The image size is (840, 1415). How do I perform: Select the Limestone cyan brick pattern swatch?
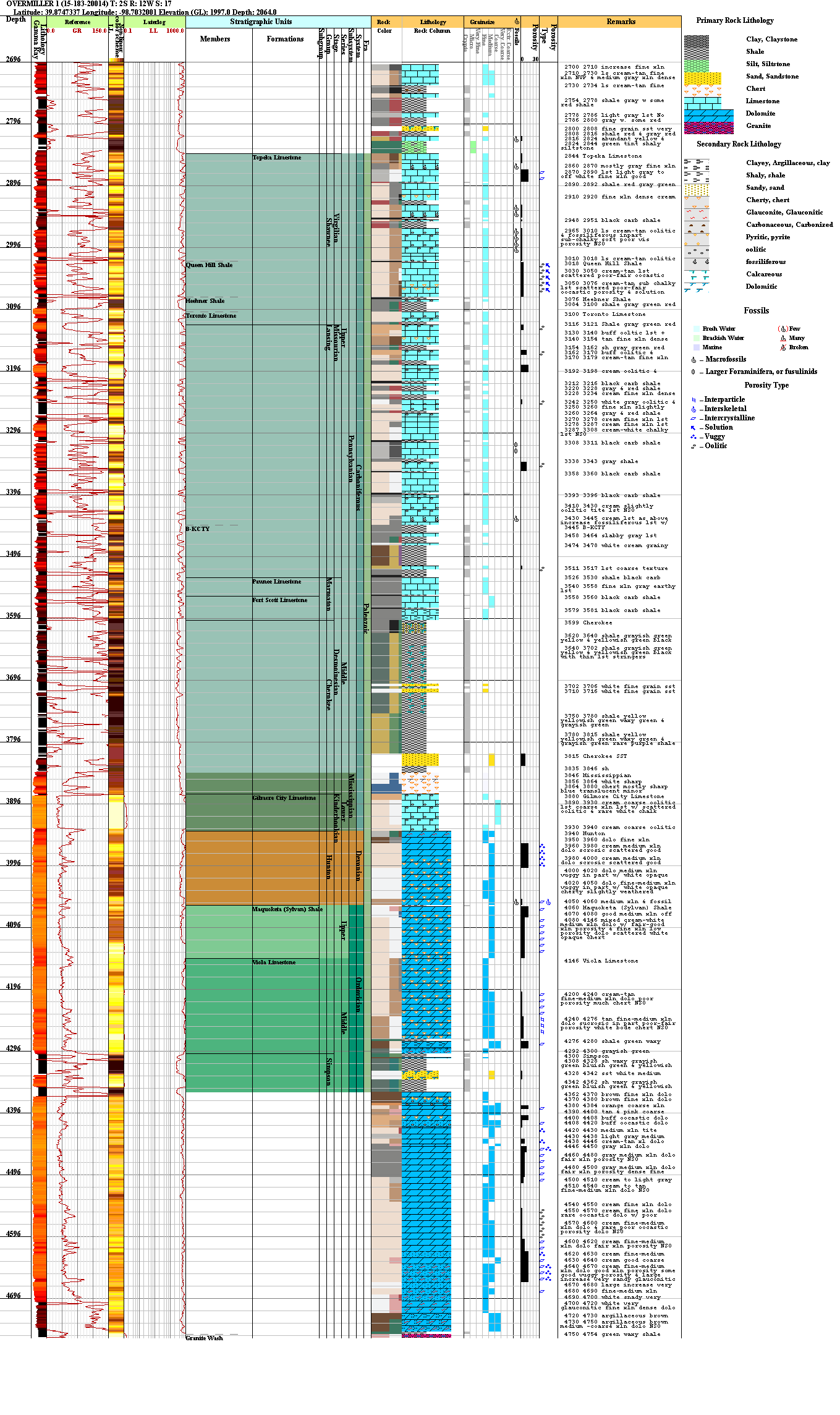[x=702, y=103]
